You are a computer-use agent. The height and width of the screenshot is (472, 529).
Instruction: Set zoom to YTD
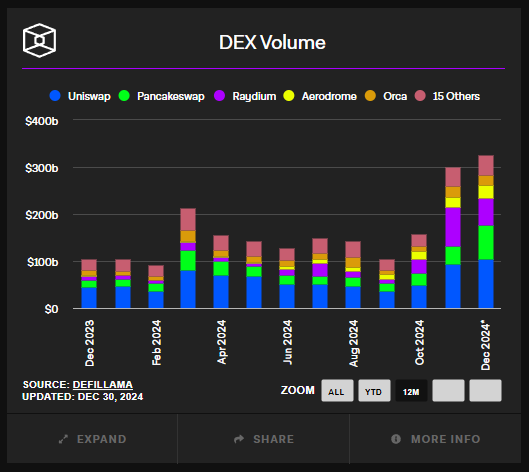374,391
